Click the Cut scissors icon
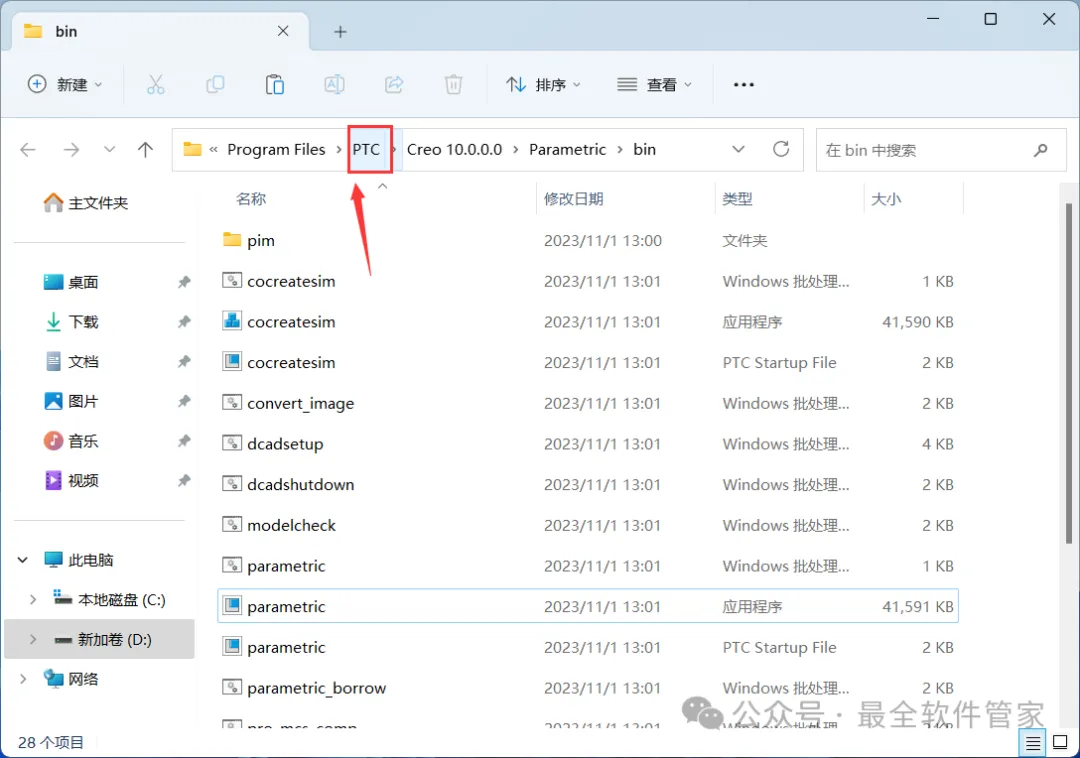Screen dimensions: 1080x758 pos(156,85)
